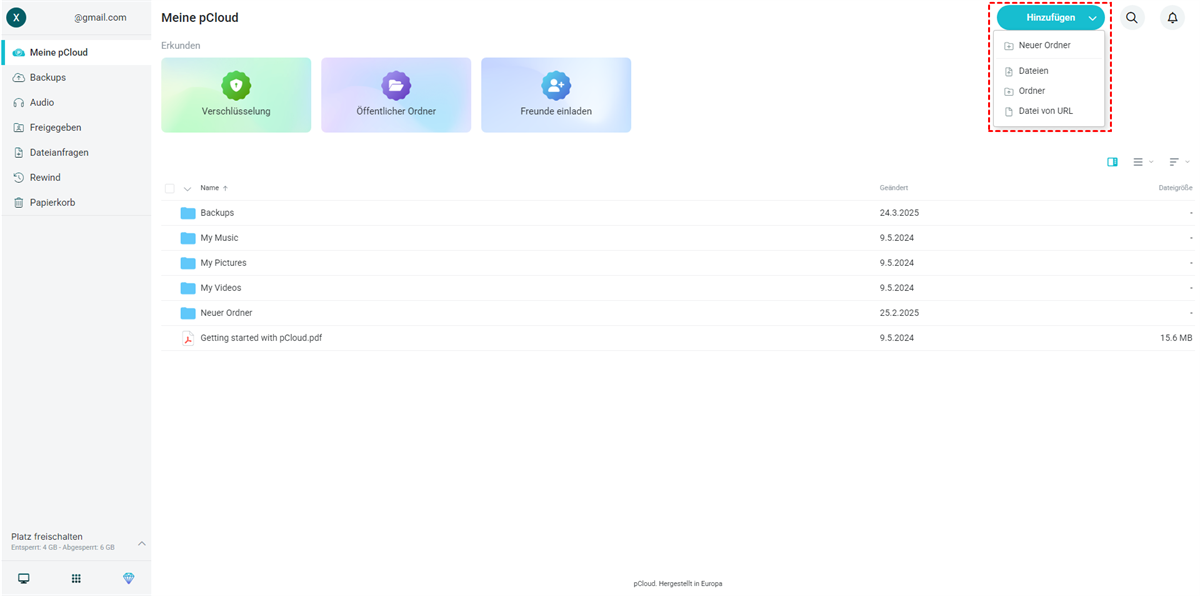
Task: Open Audio in sidebar
Action: 76,102
